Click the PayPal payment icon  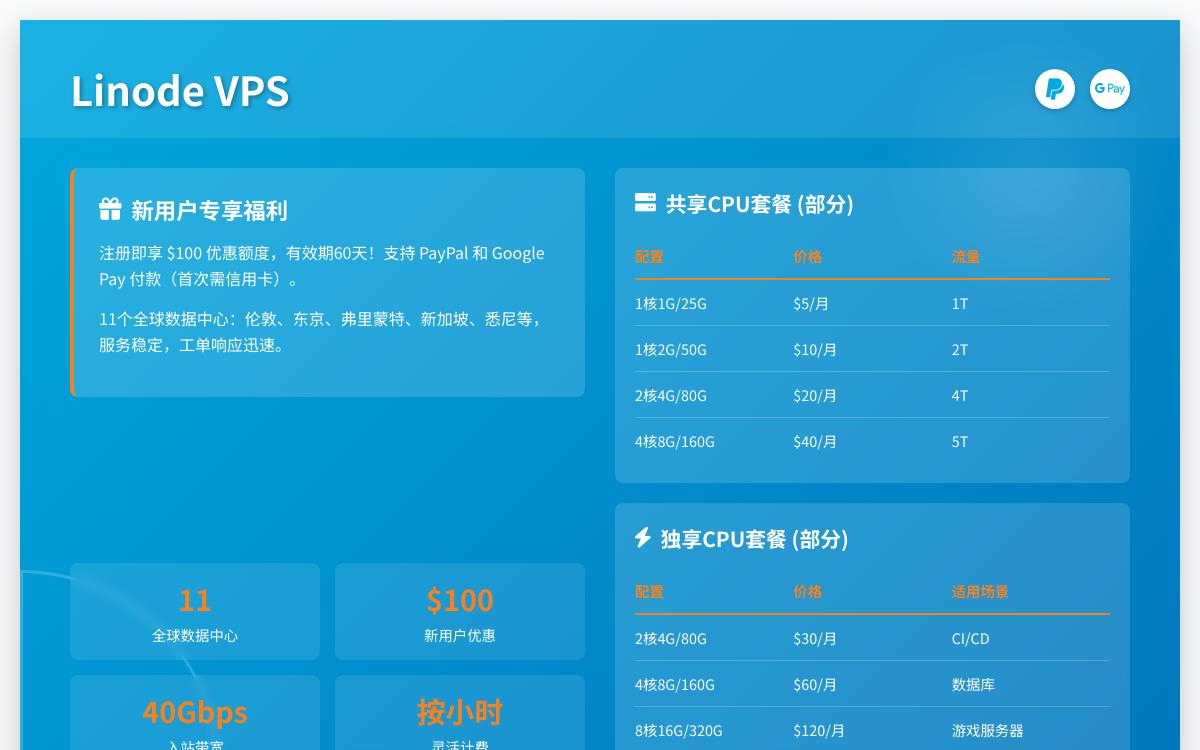[x=1055, y=89]
